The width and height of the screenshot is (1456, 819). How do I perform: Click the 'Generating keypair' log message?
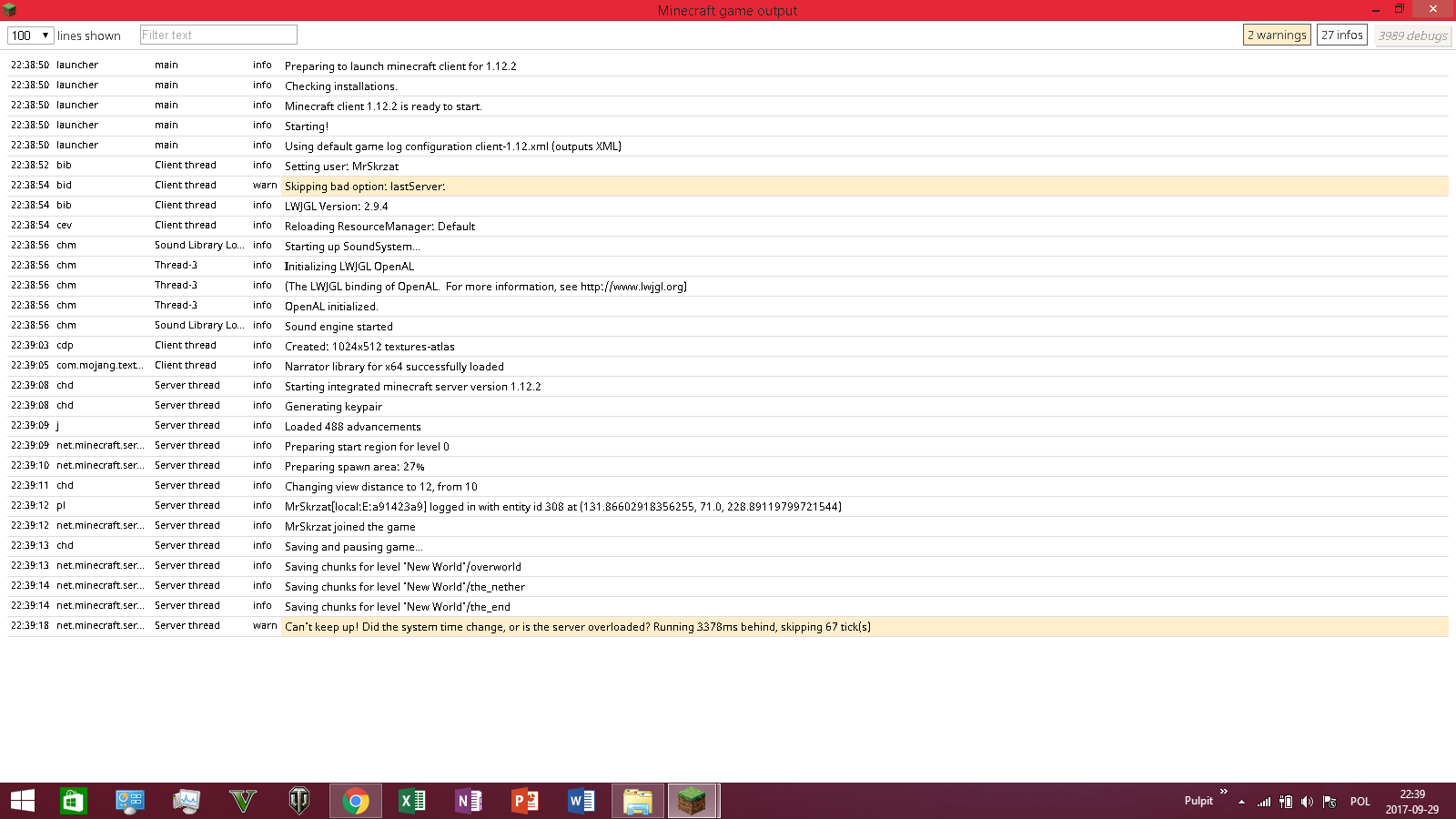[x=334, y=407]
